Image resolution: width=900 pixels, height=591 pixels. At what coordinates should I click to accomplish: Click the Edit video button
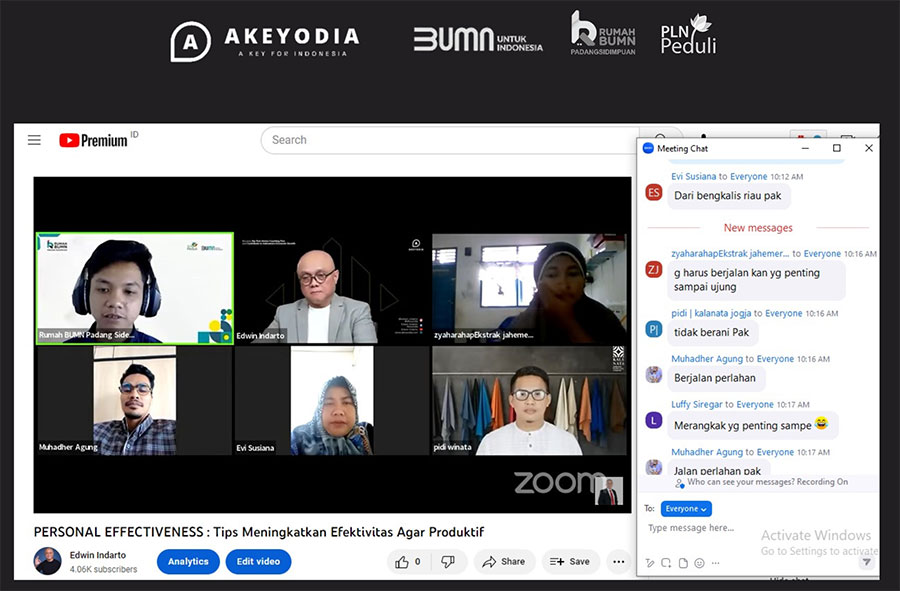tap(258, 562)
